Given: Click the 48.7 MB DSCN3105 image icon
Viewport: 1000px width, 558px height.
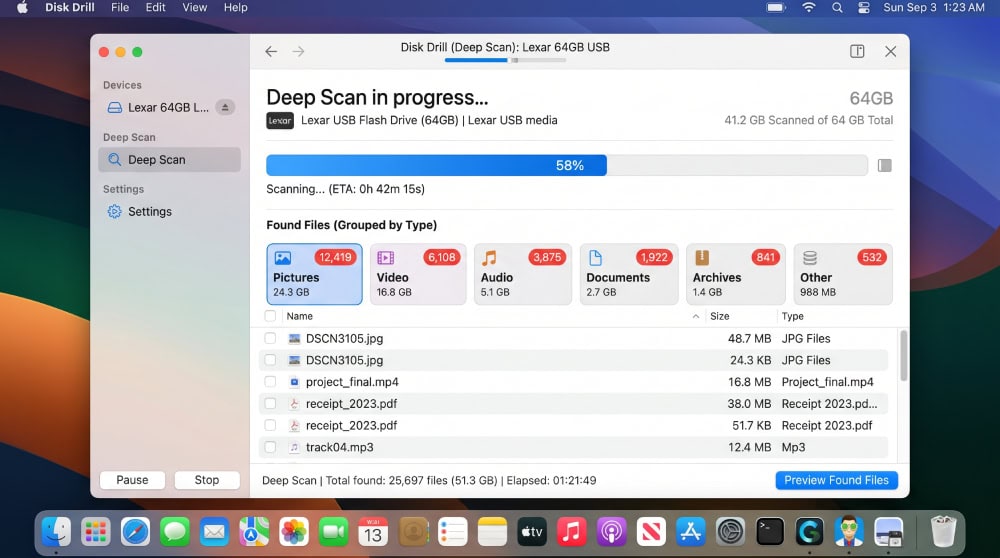Looking at the screenshot, I should coord(294,339).
